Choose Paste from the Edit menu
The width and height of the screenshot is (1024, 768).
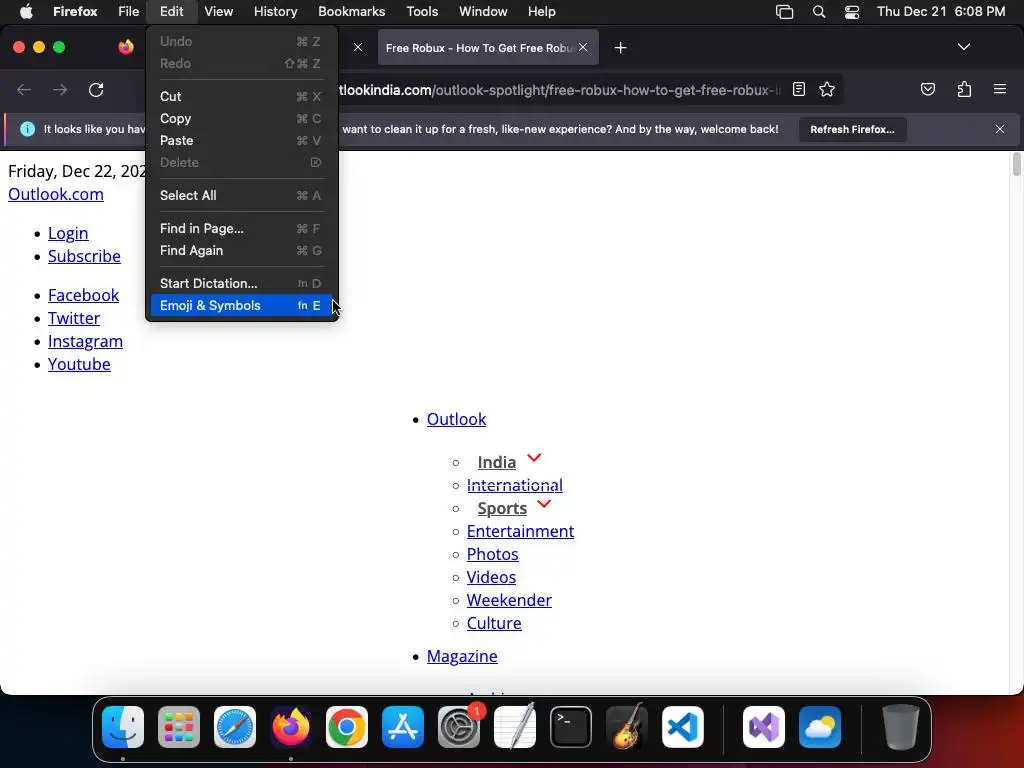click(241, 140)
